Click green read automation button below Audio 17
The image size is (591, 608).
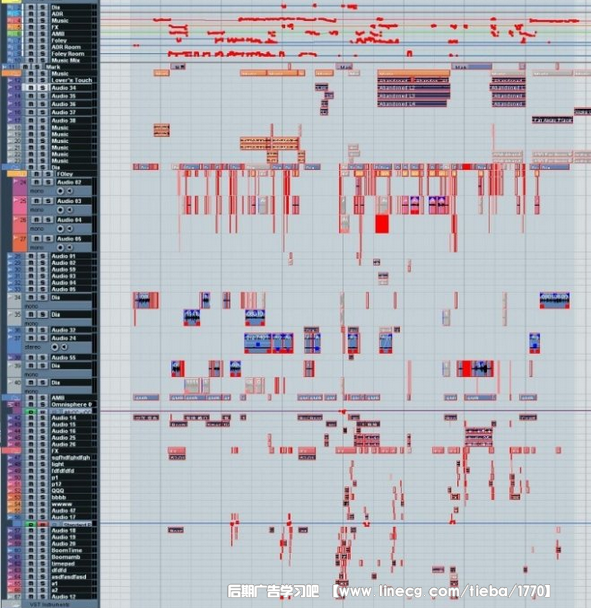coord(31,524)
